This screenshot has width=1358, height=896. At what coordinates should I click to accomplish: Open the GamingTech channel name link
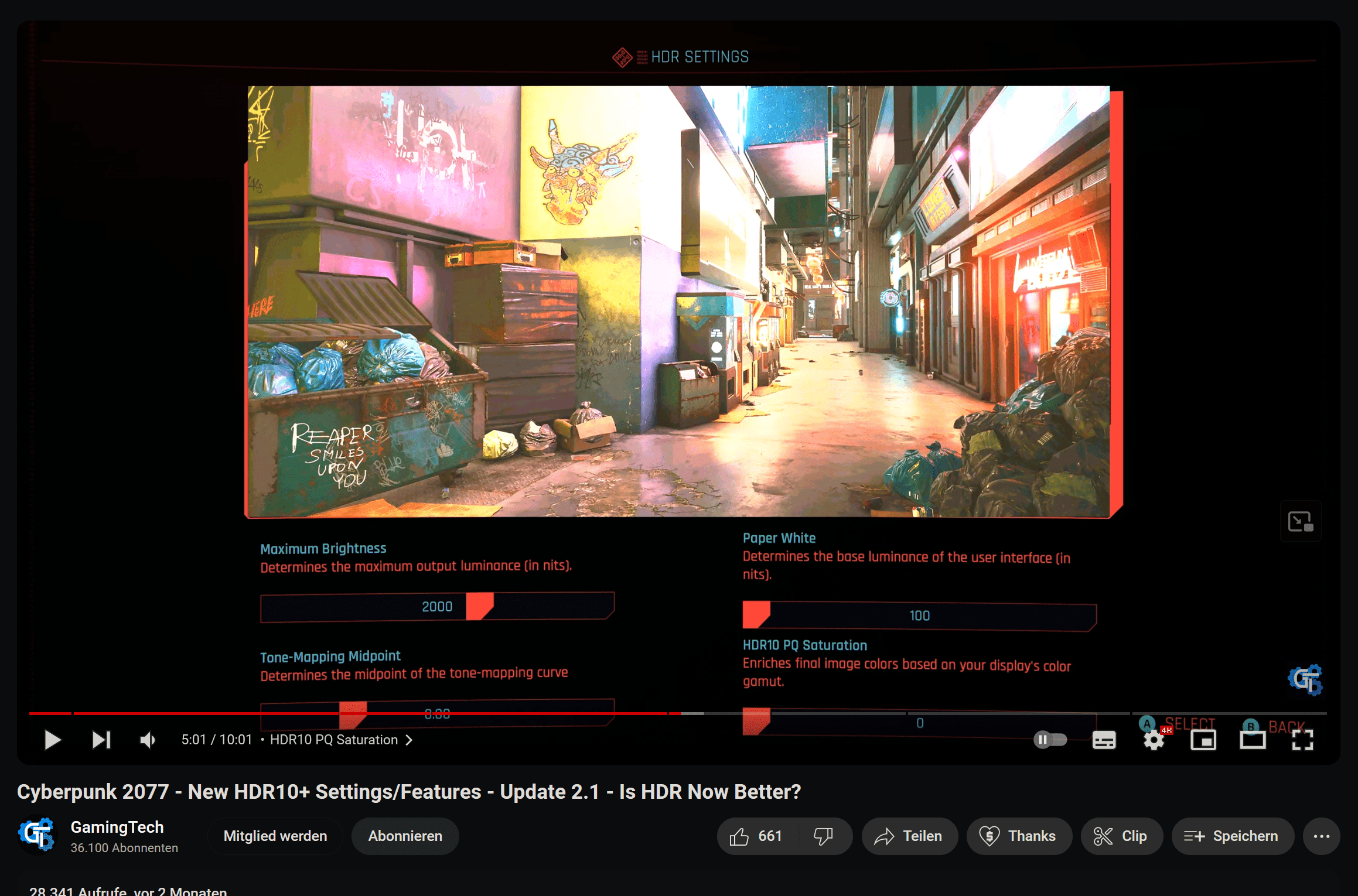(x=117, y=827)
